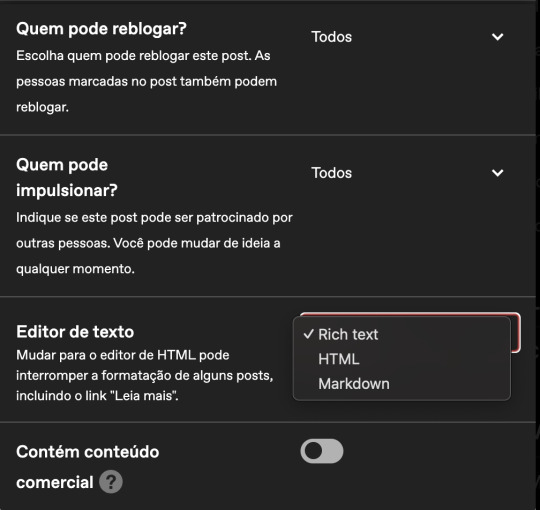Image resolution: width=540 pixels, height=510 pixels.
Task: Choose 'Markdown' from the editor list
Action: pyautogui.click(x=354, y=384)
